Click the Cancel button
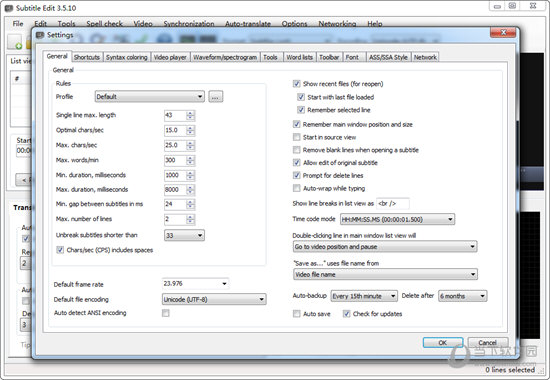The height and width of the screenshot is (380, 550). click(488, 342)
